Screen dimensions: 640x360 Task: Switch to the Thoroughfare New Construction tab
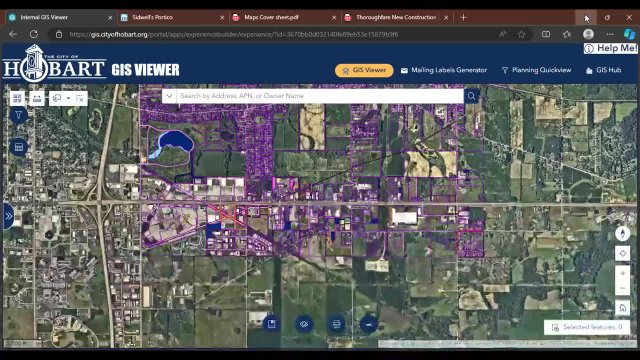click(x=397, y=18)
